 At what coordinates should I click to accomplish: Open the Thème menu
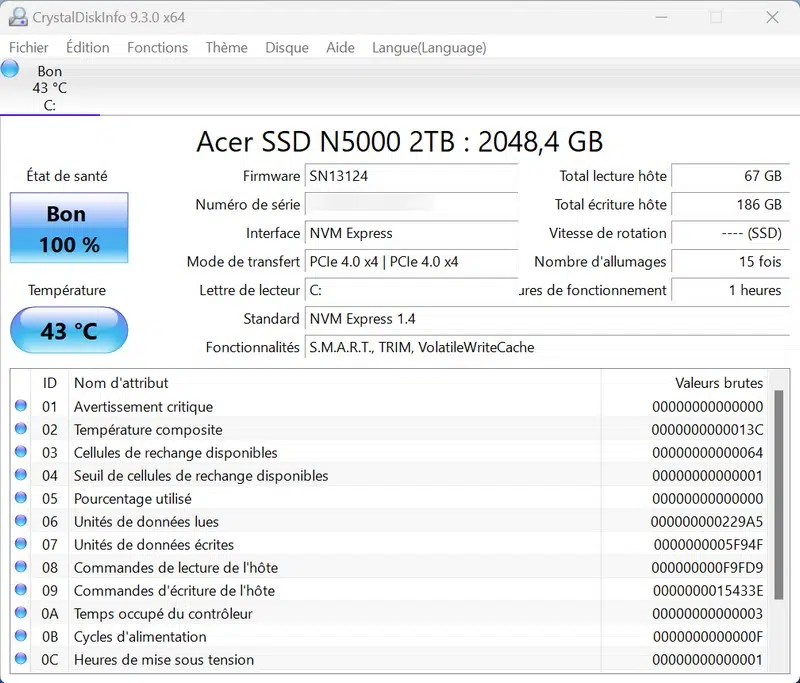coord(226,47)
